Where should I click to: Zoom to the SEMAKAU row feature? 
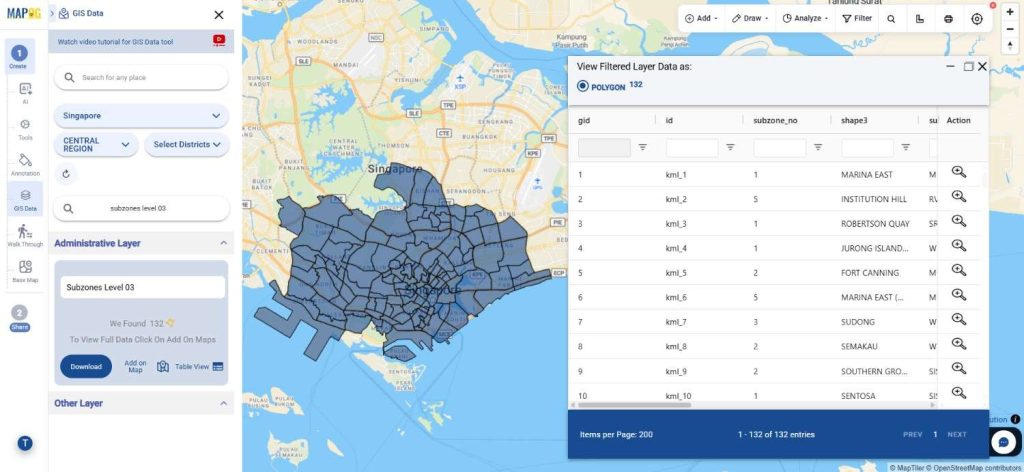point(958,344)
